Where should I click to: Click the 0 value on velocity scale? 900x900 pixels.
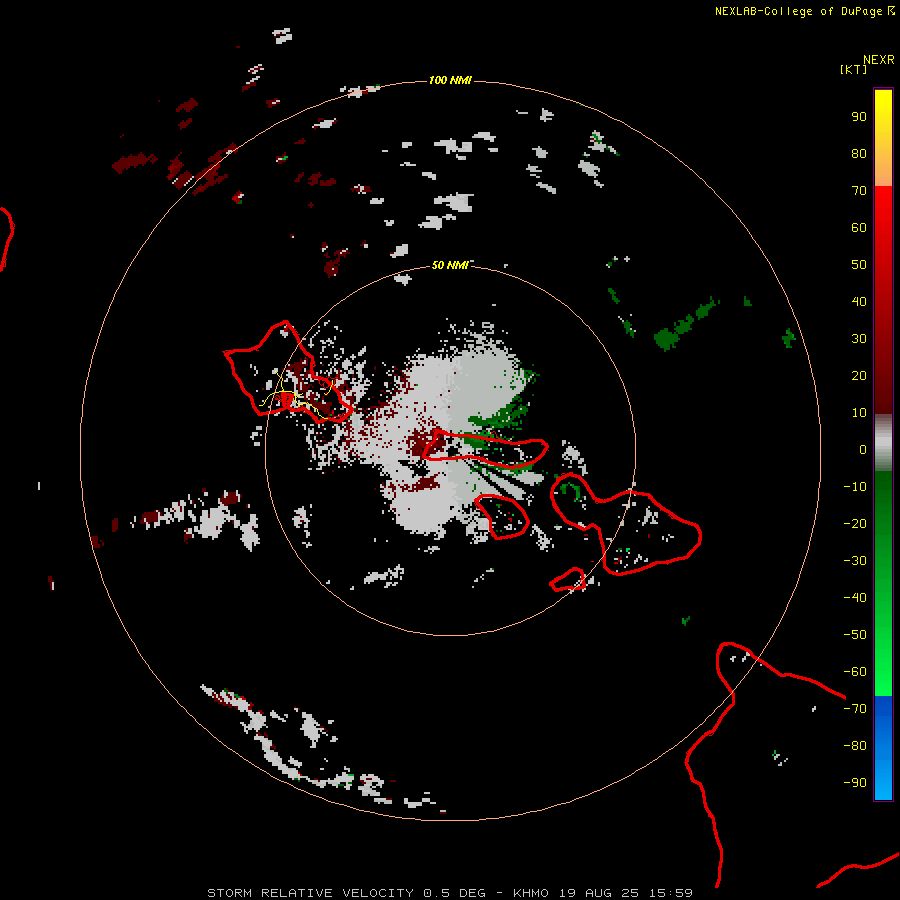pyautogui.click(x=863, y=450)
